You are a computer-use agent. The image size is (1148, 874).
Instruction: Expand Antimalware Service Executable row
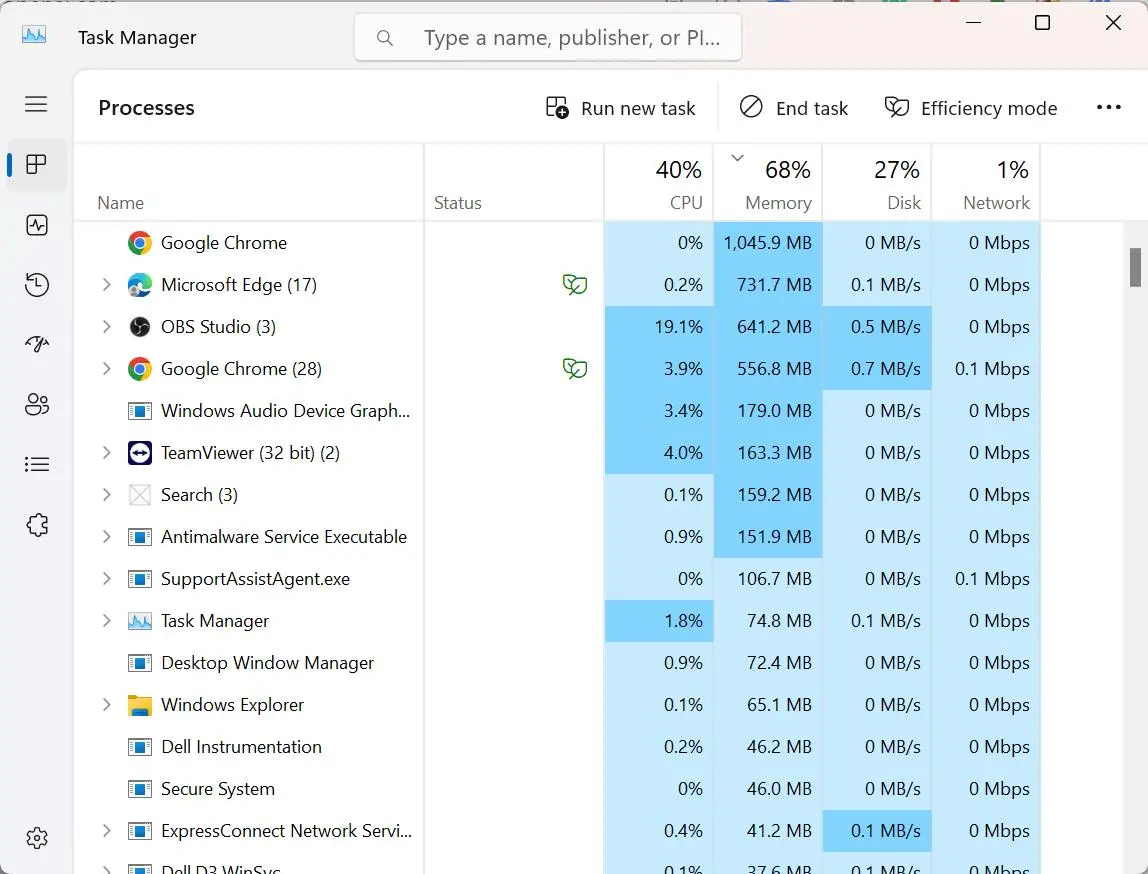tap(106, 537)
